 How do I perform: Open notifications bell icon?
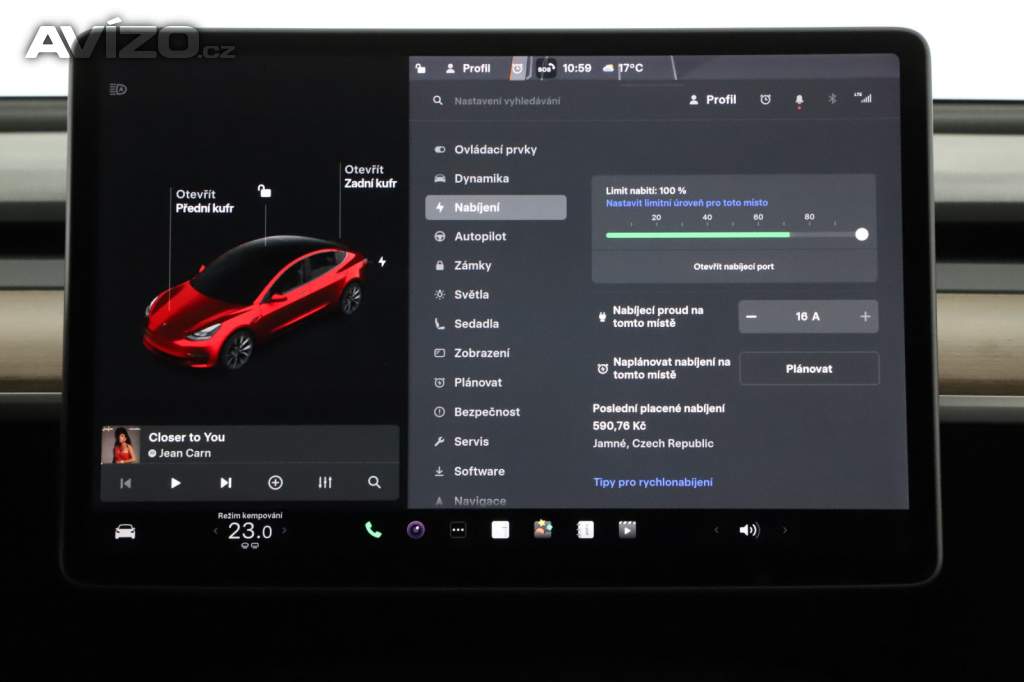pyautogui.click(x=798, y=100)
